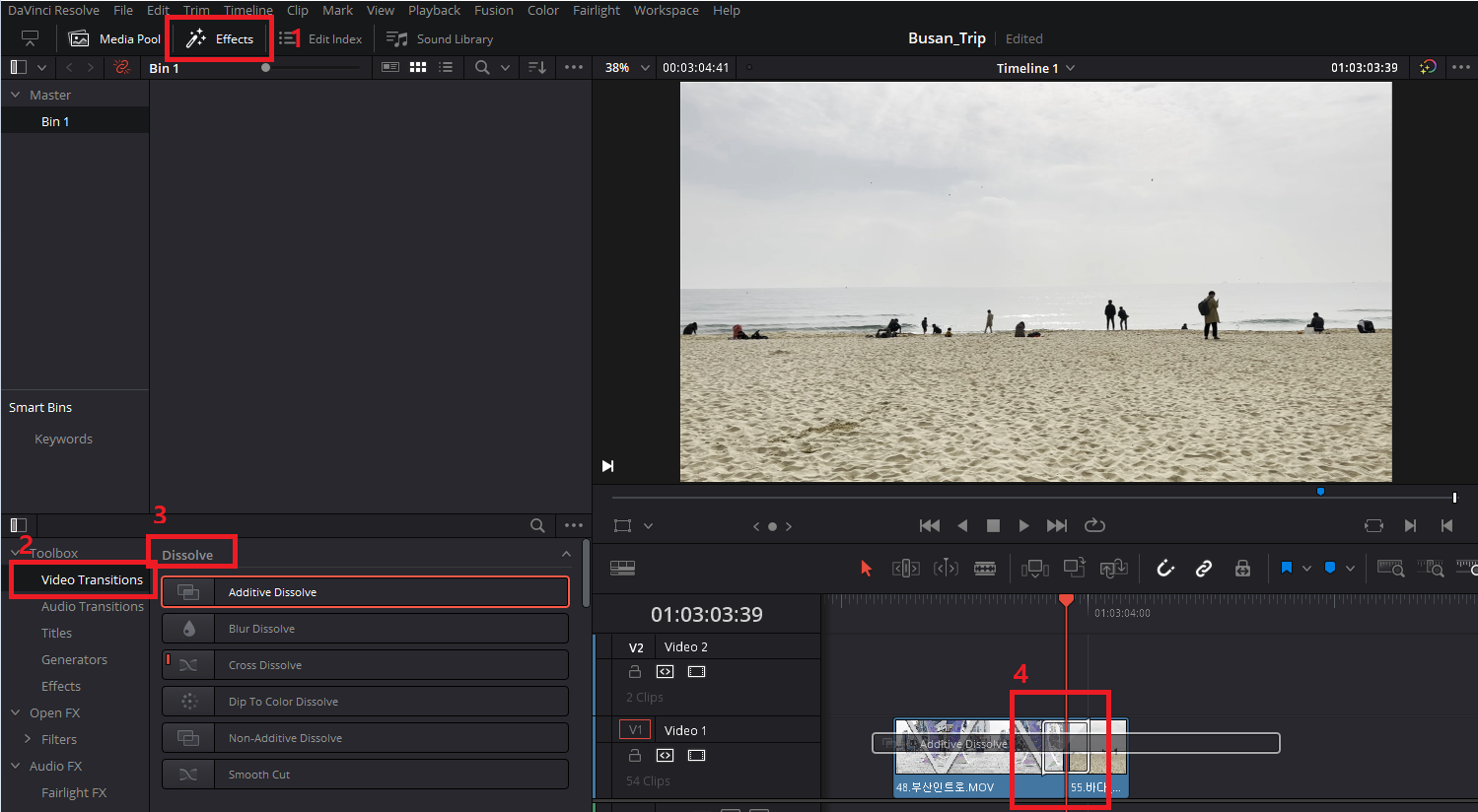Search the Effects library with magnifier
The height and width of the screenshot is (812, 1478).
pos(537,525)
